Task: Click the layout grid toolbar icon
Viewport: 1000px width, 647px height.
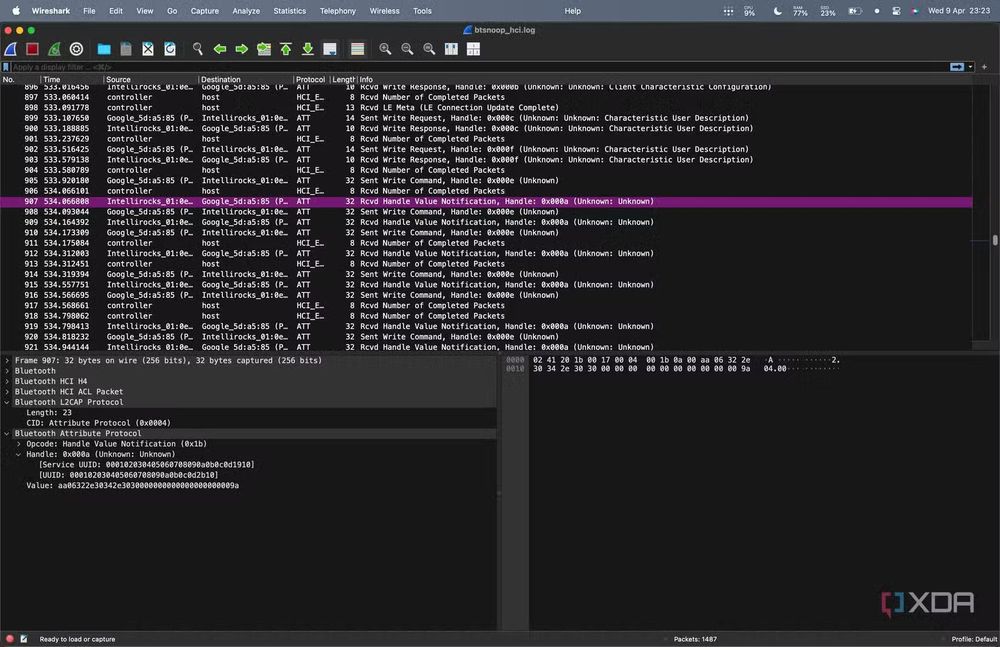Action: click(473, 49)
